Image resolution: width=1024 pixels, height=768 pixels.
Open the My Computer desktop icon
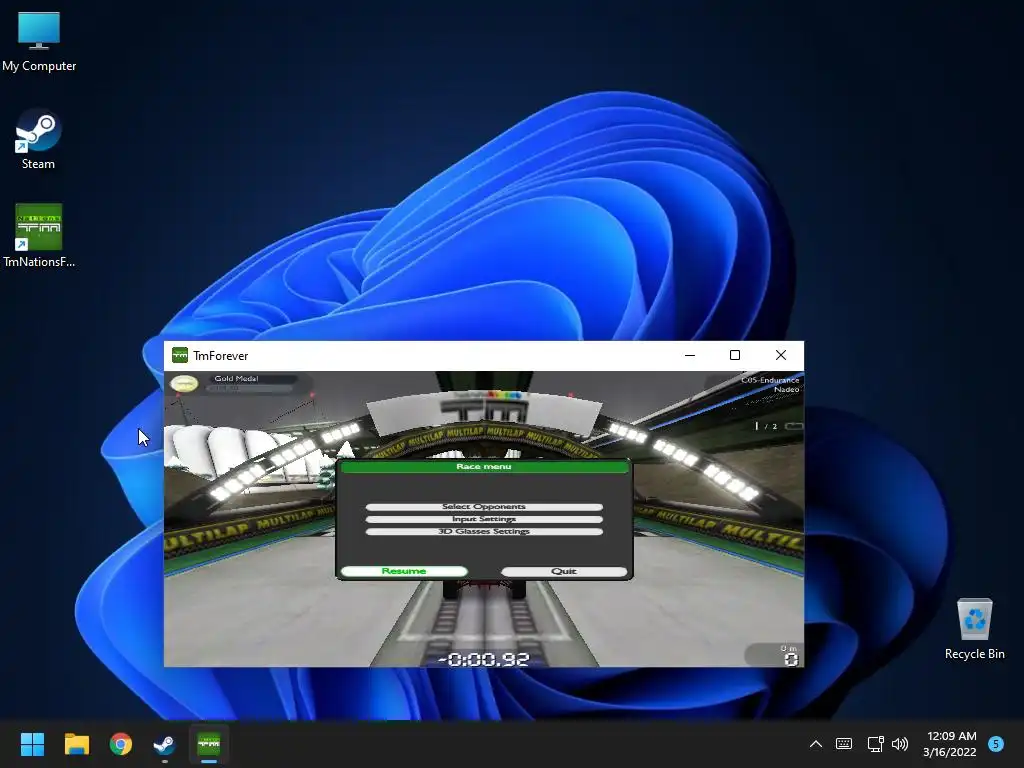tap(39, 42)
